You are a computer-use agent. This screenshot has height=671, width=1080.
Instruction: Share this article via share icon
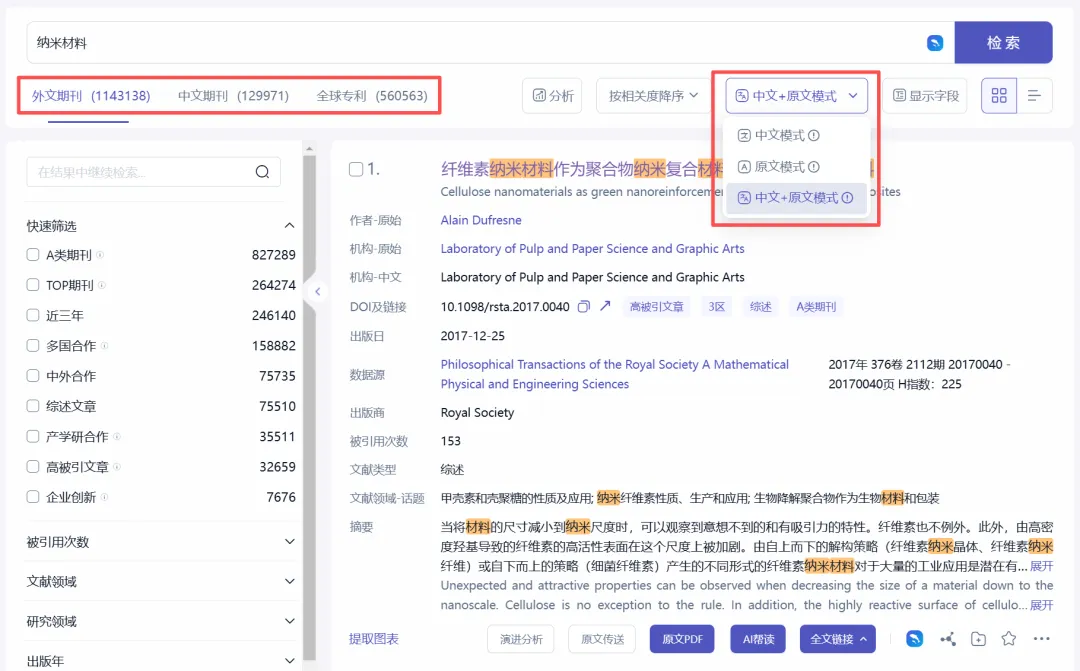[x=948, y=639]
